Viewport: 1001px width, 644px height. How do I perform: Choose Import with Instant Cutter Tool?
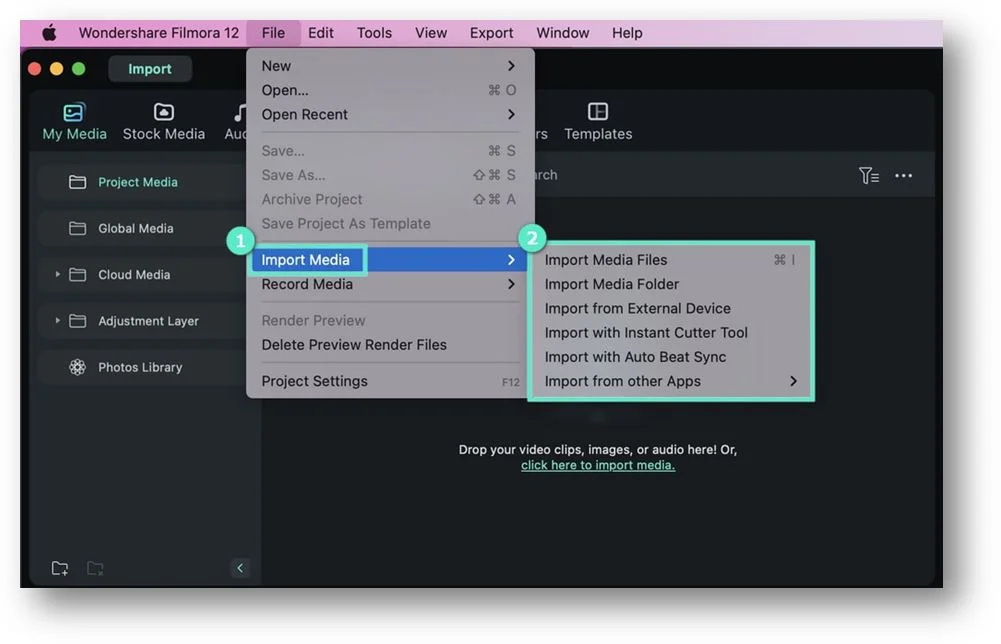670,333
